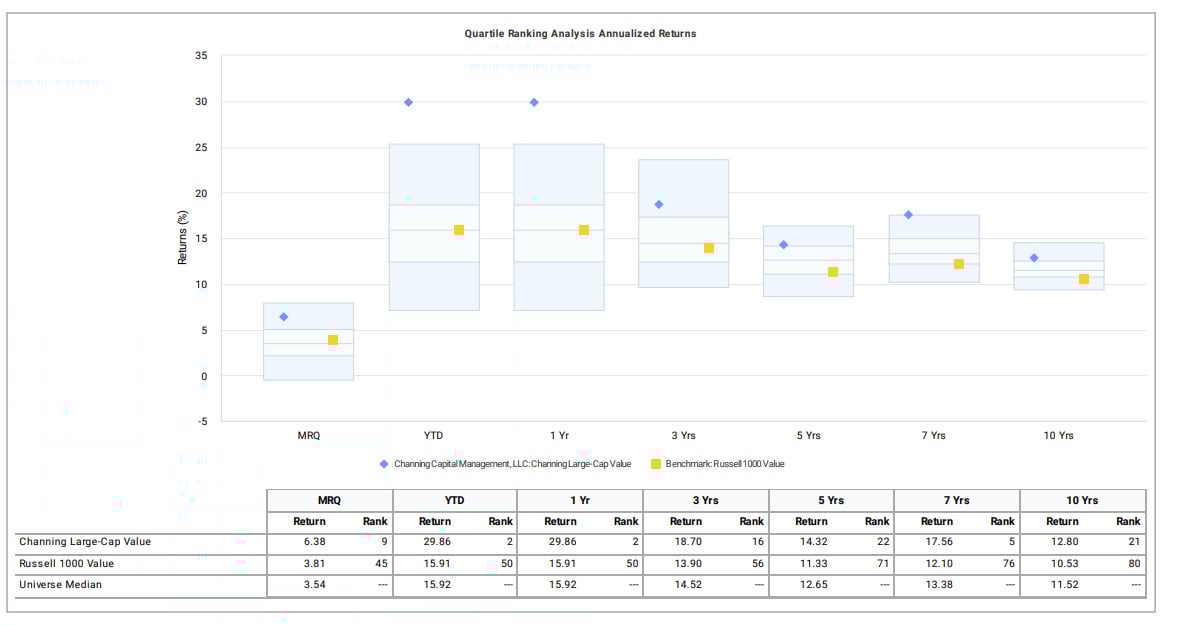Click the yellow benchmark square for YTD

click(458, 228)
